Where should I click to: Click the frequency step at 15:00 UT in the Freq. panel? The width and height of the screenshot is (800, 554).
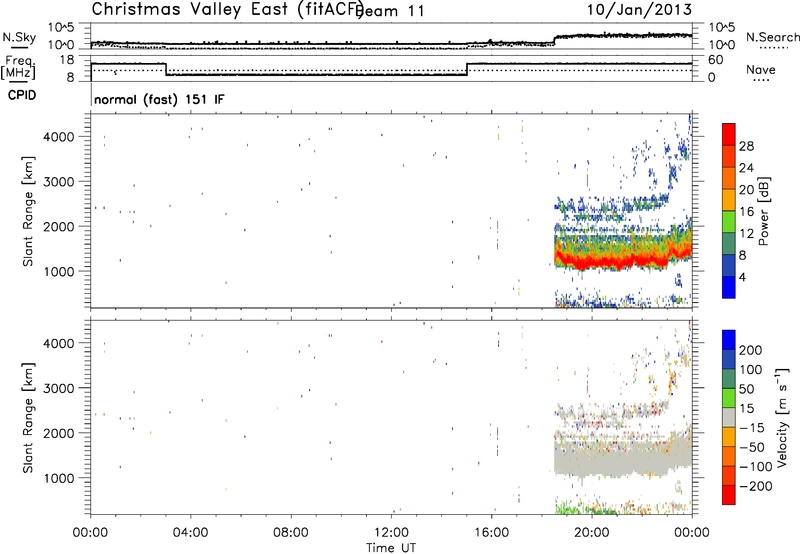[x=467, y=69]
